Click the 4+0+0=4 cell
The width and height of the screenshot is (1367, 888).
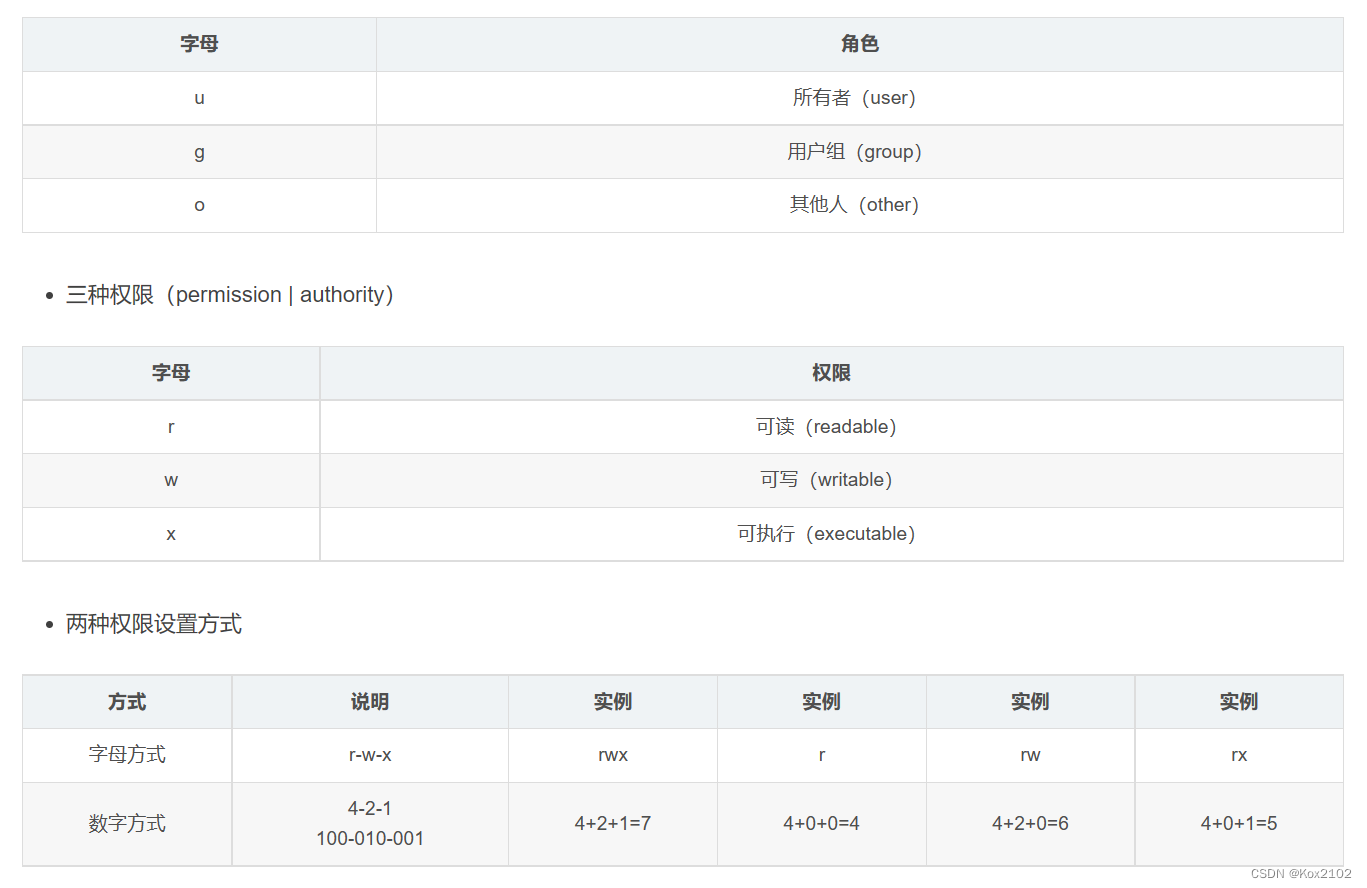(822, 824)
